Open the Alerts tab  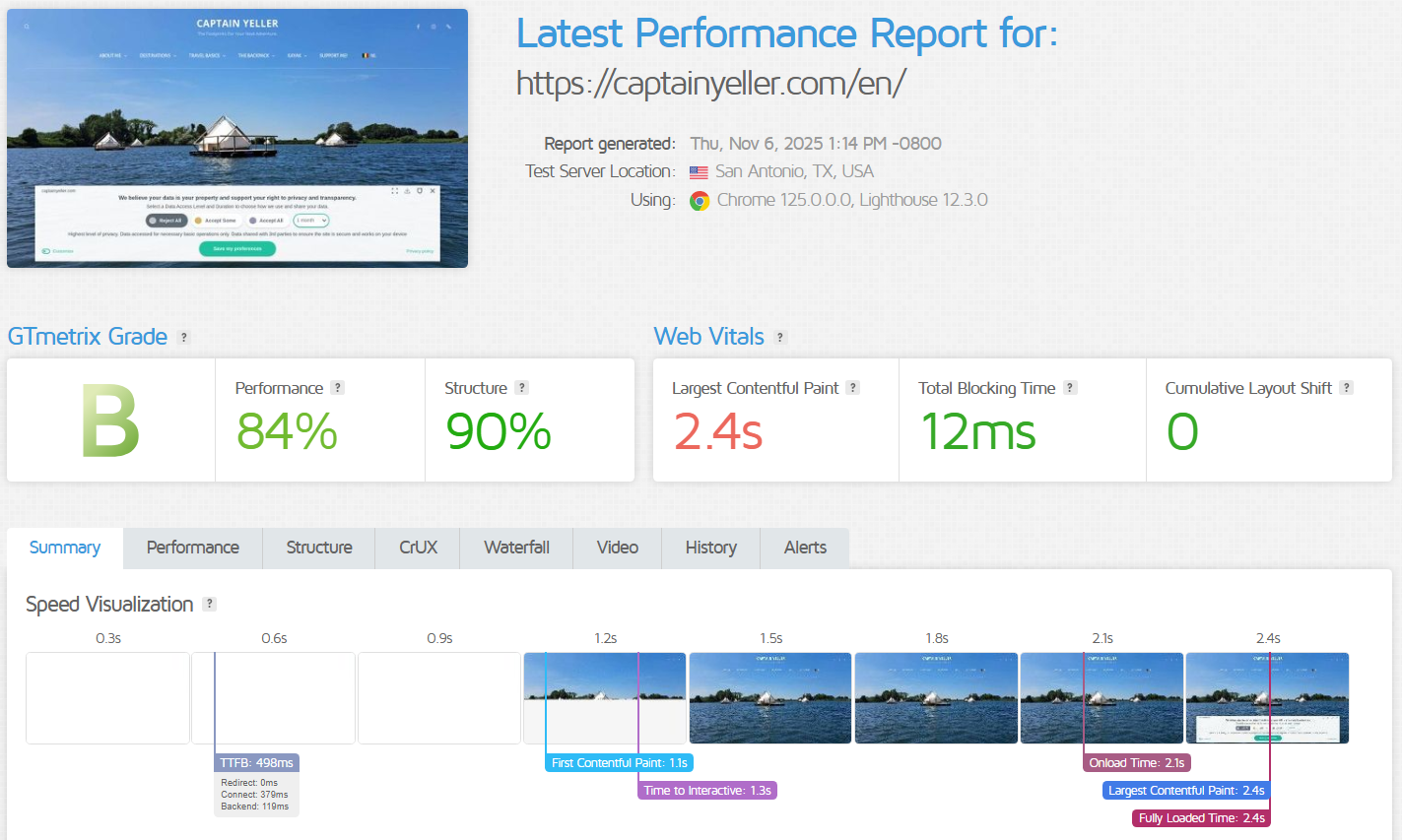click(x=805, y=548)
